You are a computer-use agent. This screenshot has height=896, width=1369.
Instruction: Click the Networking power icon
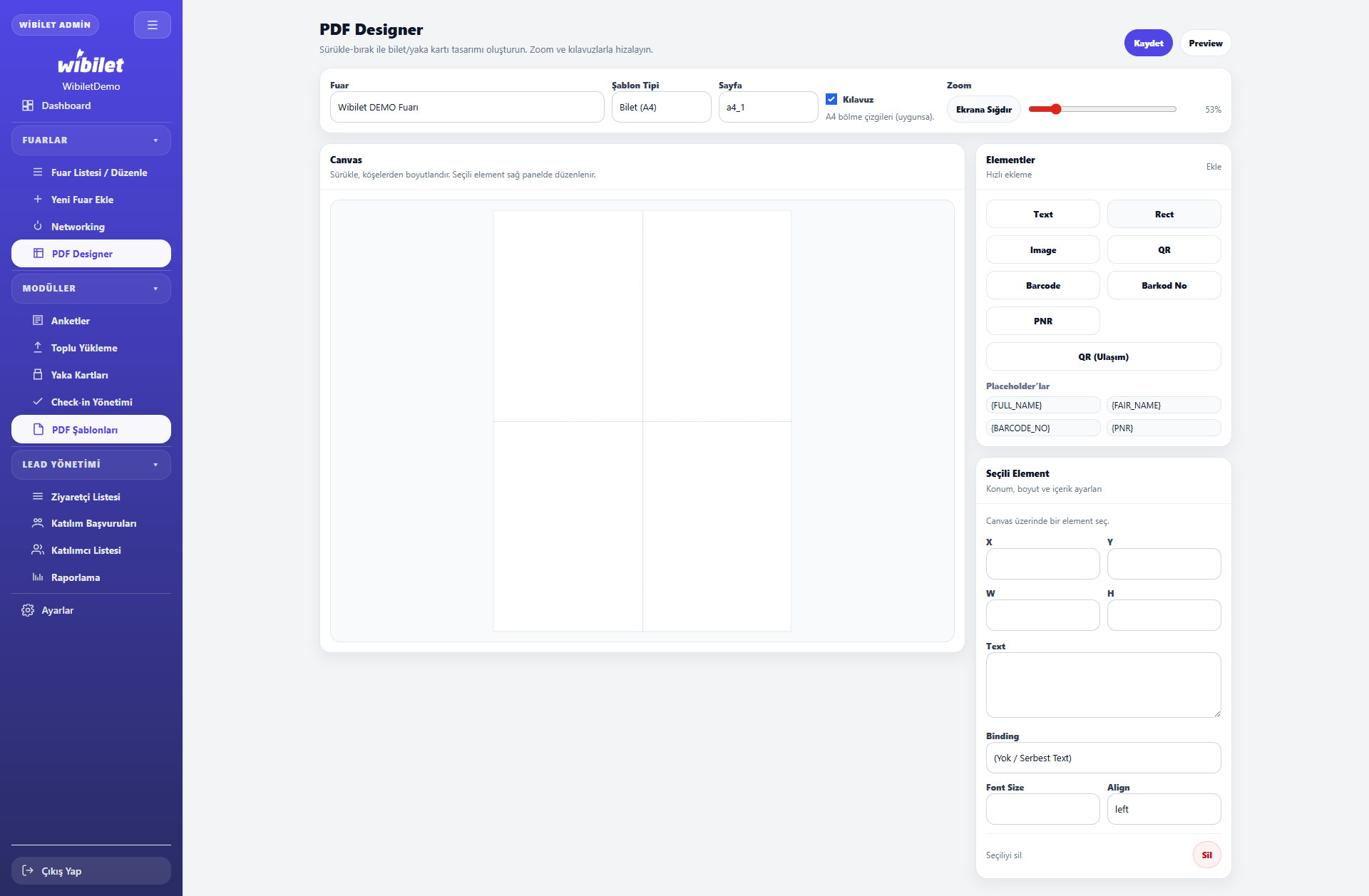(38, 226)
